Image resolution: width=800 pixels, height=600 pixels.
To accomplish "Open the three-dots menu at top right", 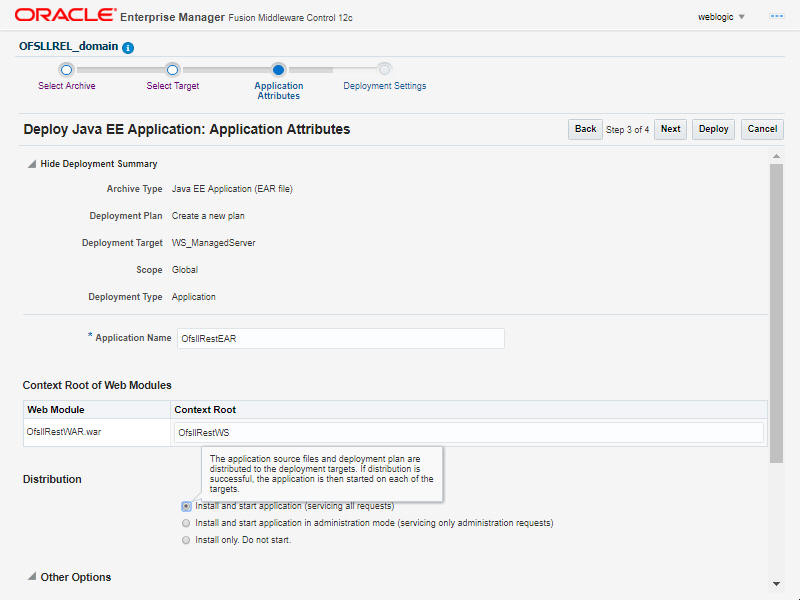I will tap(777, 17).
